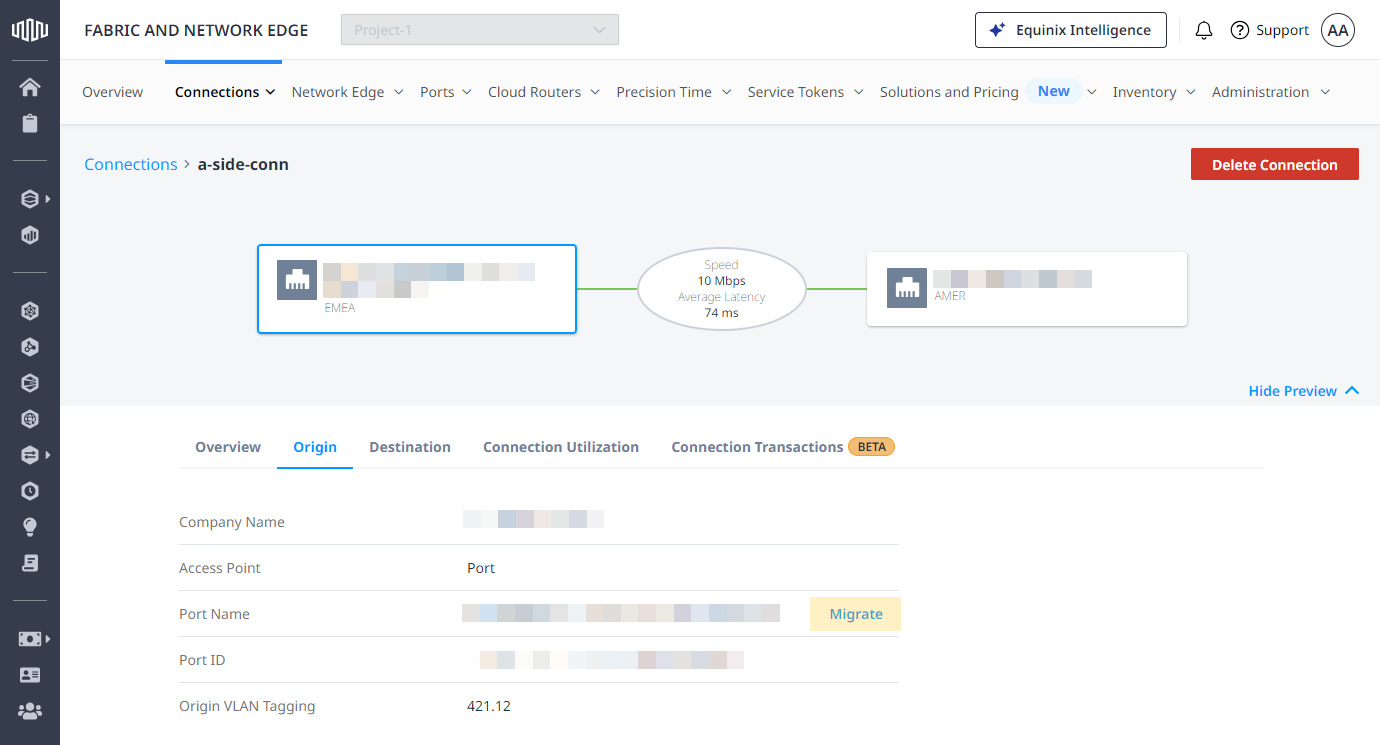Expand the Connections menu dropdown
This screenshot has width=1380, height=745.
270,92
